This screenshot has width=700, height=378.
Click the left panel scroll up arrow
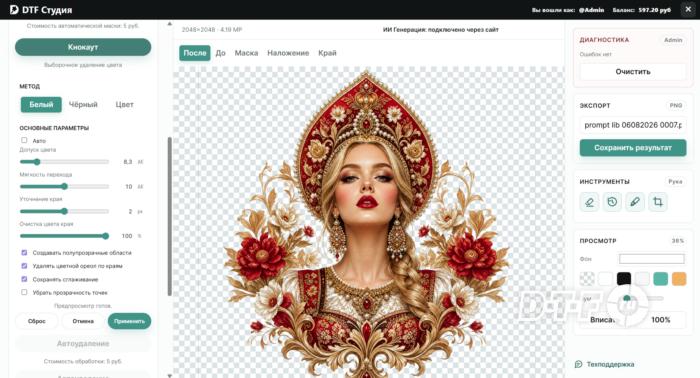pos(170,24)
